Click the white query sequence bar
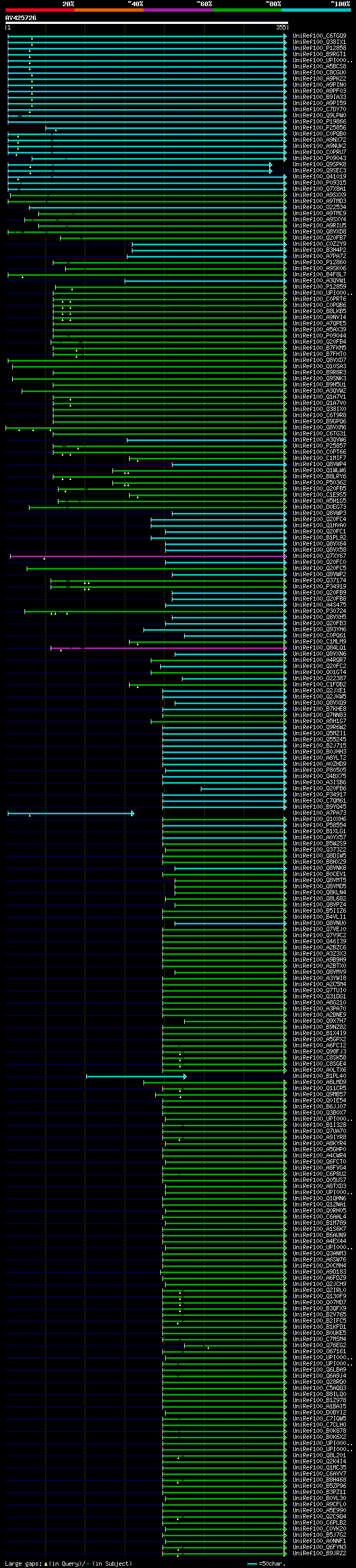The width and height of the screenshot is (356, 1568). (147, 23)
